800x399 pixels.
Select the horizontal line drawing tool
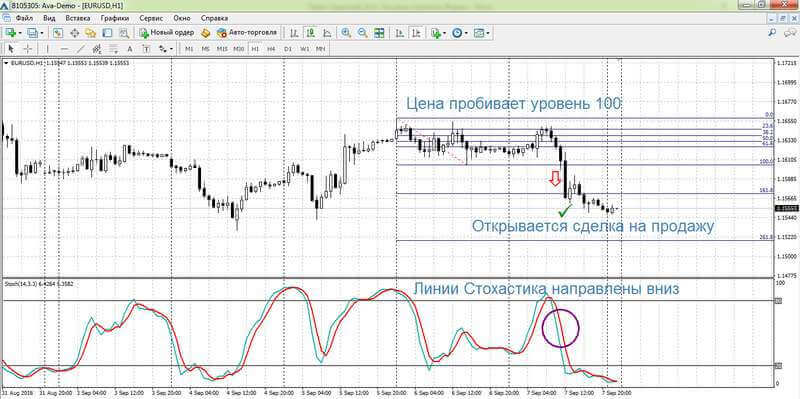(64, 48)
